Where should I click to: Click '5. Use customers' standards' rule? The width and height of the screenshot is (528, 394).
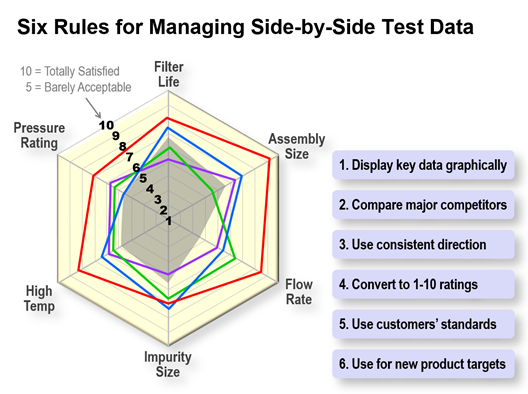pos(423,324)
